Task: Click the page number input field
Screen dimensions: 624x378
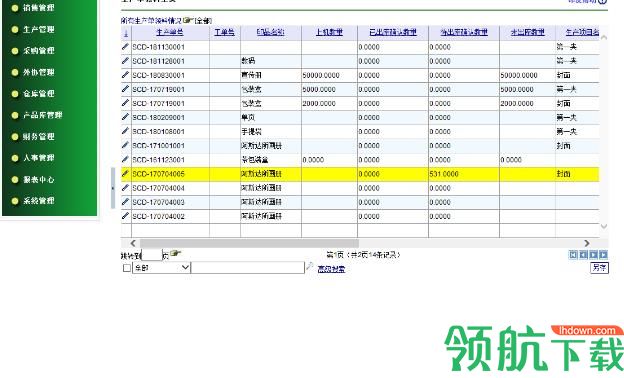Action: pos(152,255)
